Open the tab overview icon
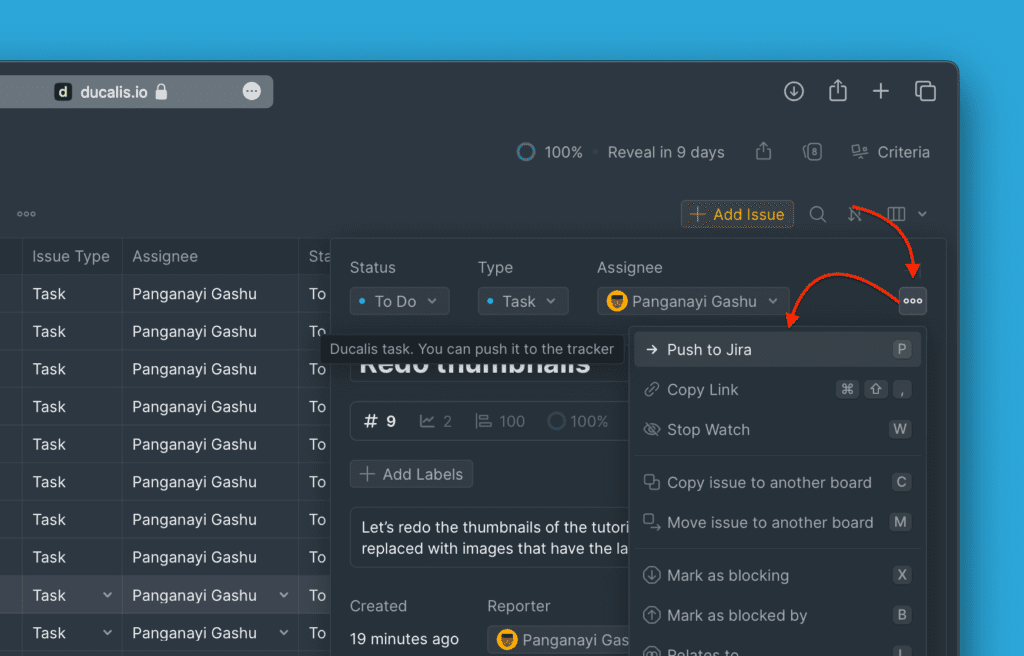Screen dimensions: 1024x656 (925, 92)
